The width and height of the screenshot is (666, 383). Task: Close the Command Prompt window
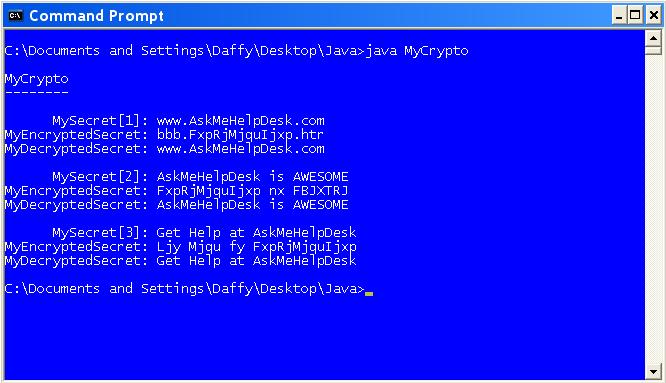653,16
